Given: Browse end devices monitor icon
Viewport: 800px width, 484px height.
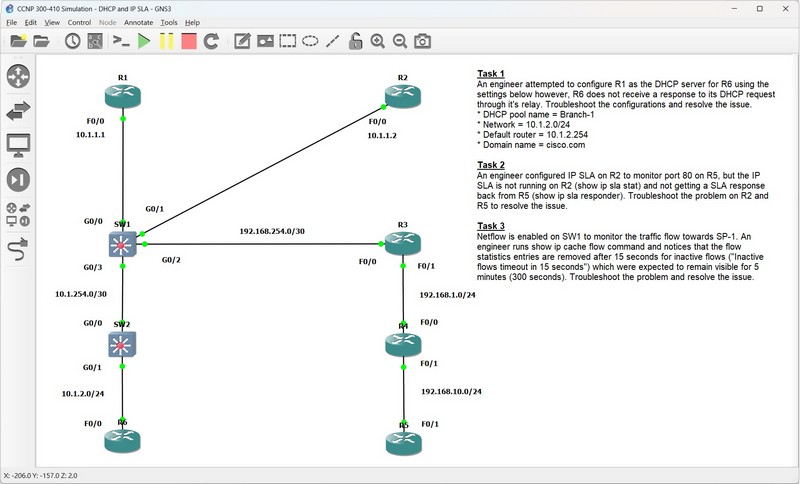Looking at the screenshot, I should tap(18, 145).
